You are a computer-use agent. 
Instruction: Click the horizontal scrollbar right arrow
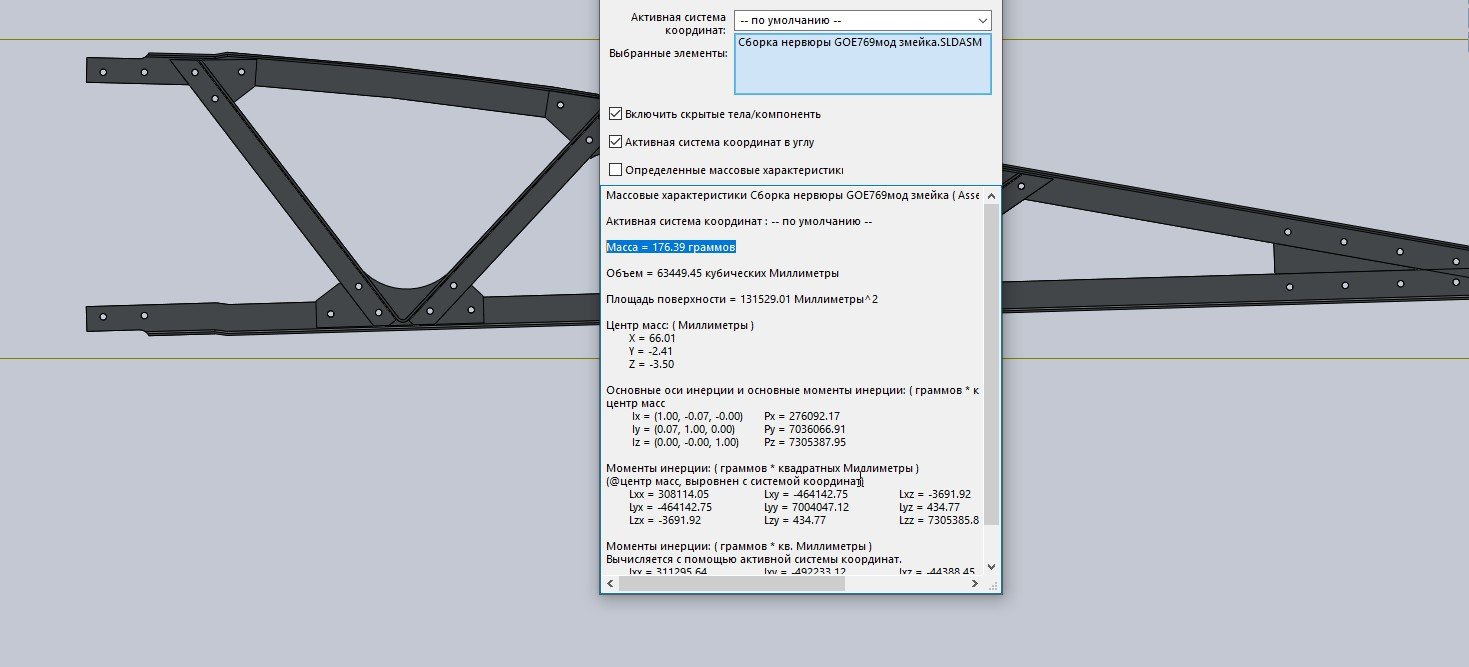coord(975,584)
